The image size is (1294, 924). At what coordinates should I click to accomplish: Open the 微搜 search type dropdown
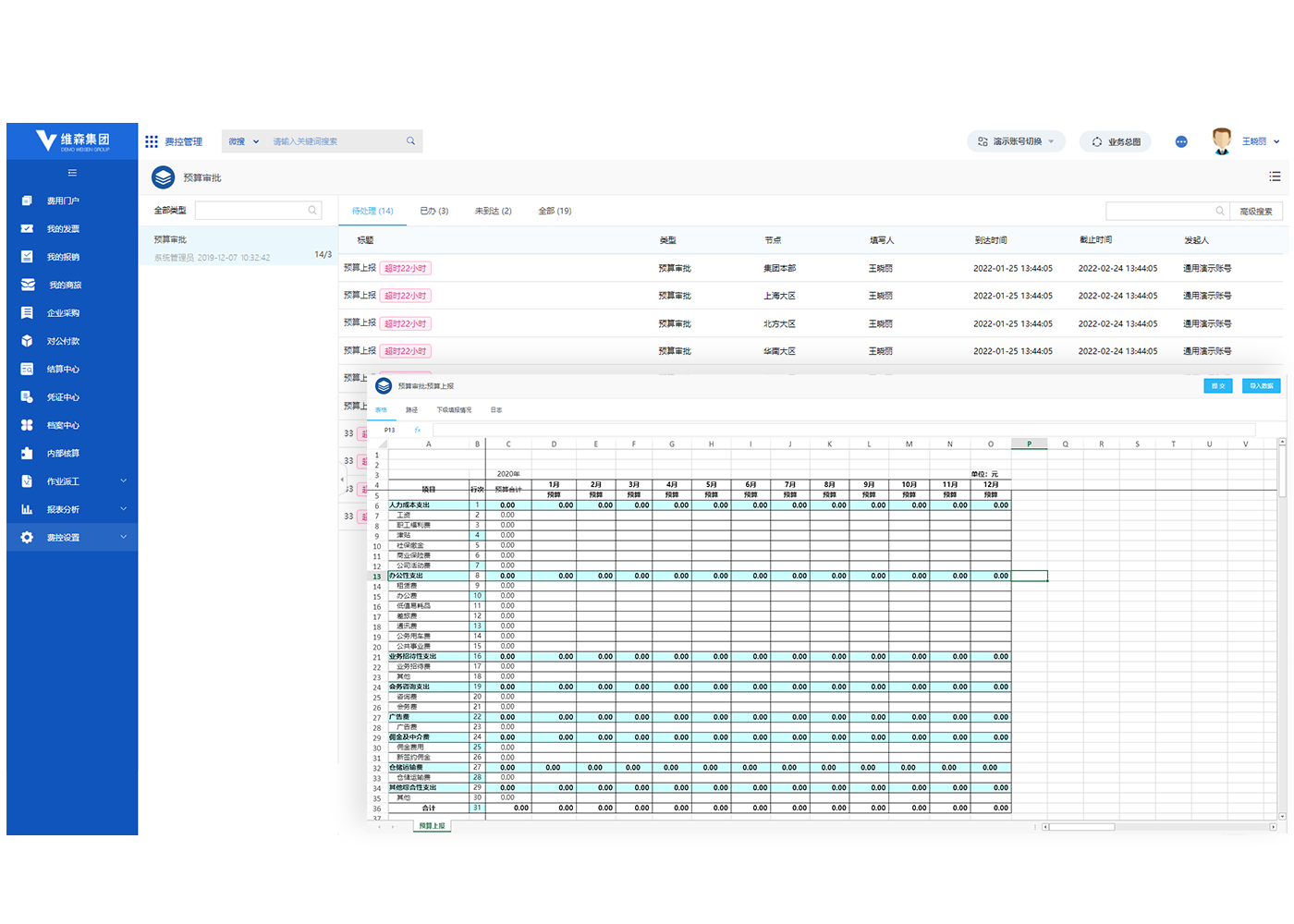click(244, 141)
